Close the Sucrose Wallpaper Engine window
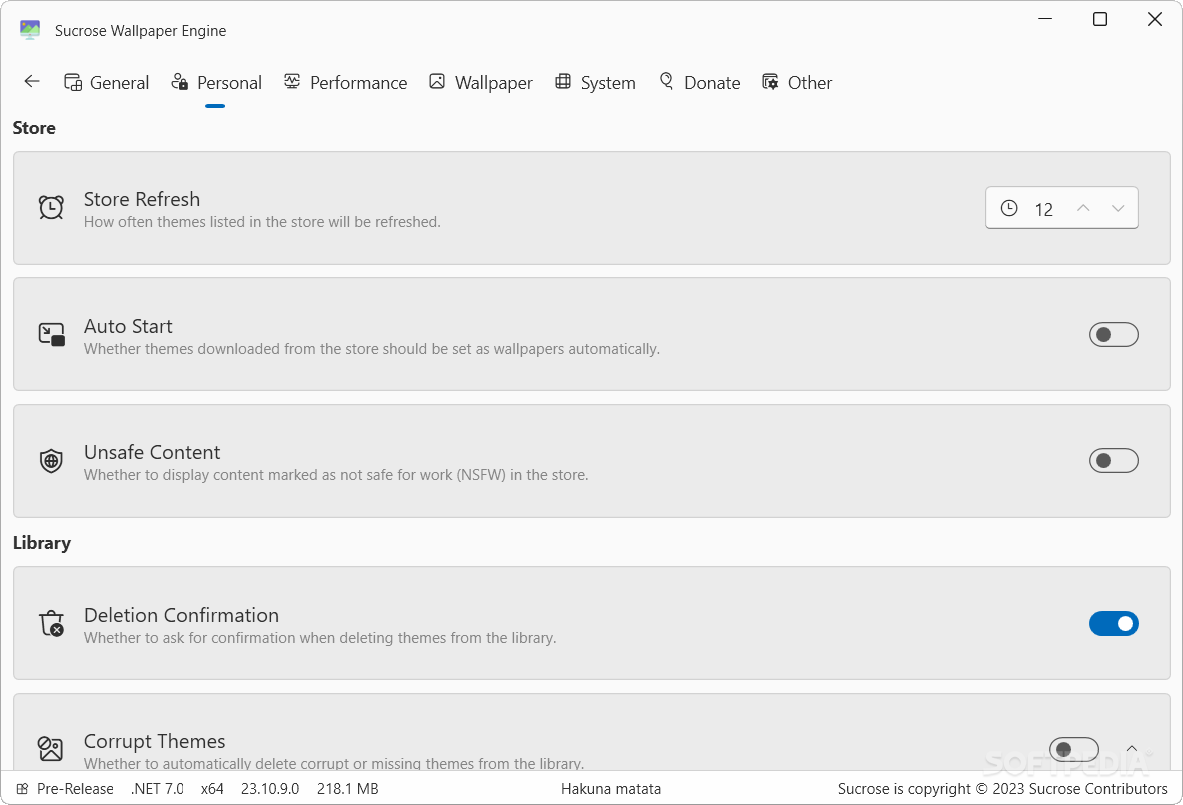The image size is (1183, 805). coord(1155,19)
